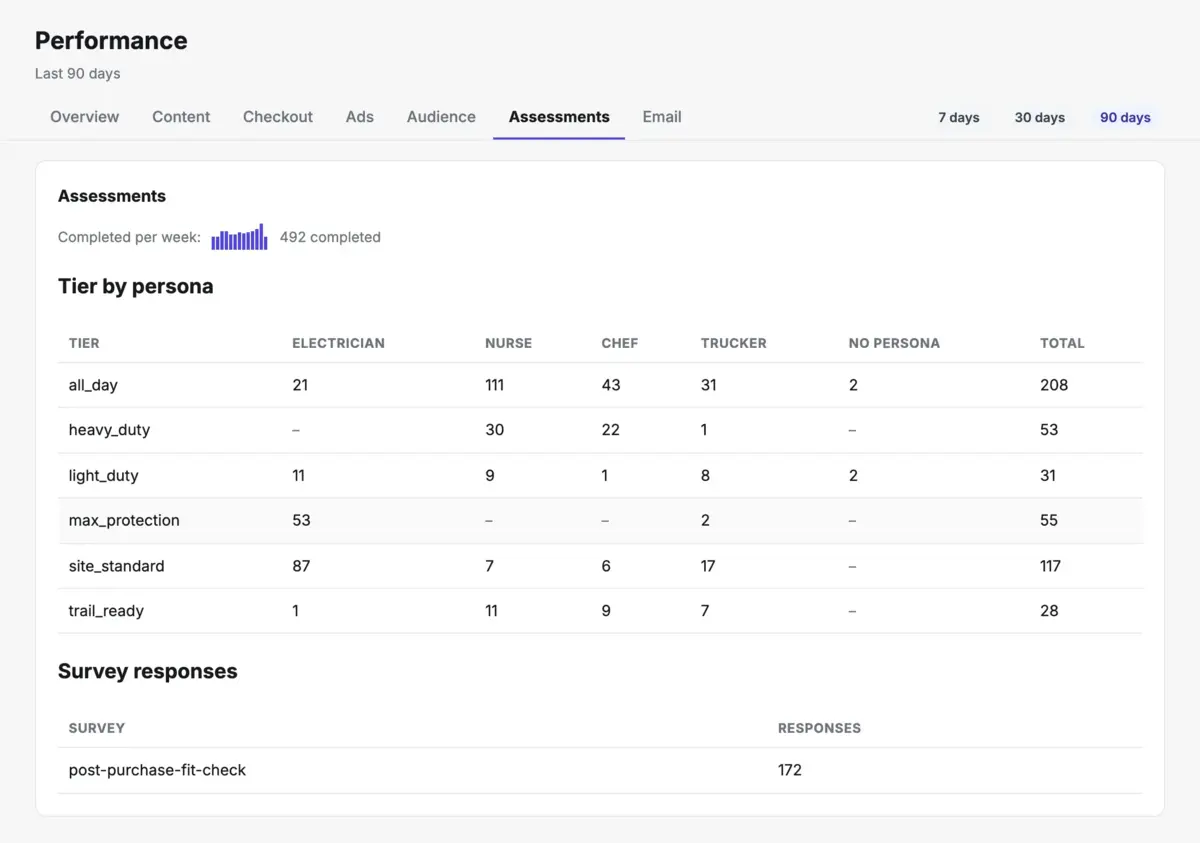Viewport: 1200px width, 843px height.
Task: Click the NO PERSONA column header
Action: [894, 343]
